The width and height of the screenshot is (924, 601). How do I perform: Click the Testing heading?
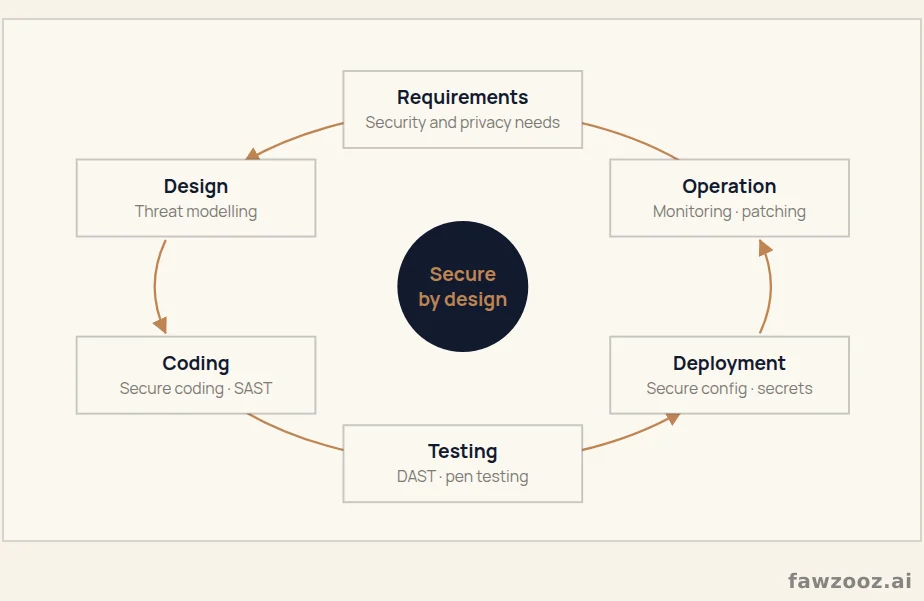pyautogui.click(x=463, y=451)
